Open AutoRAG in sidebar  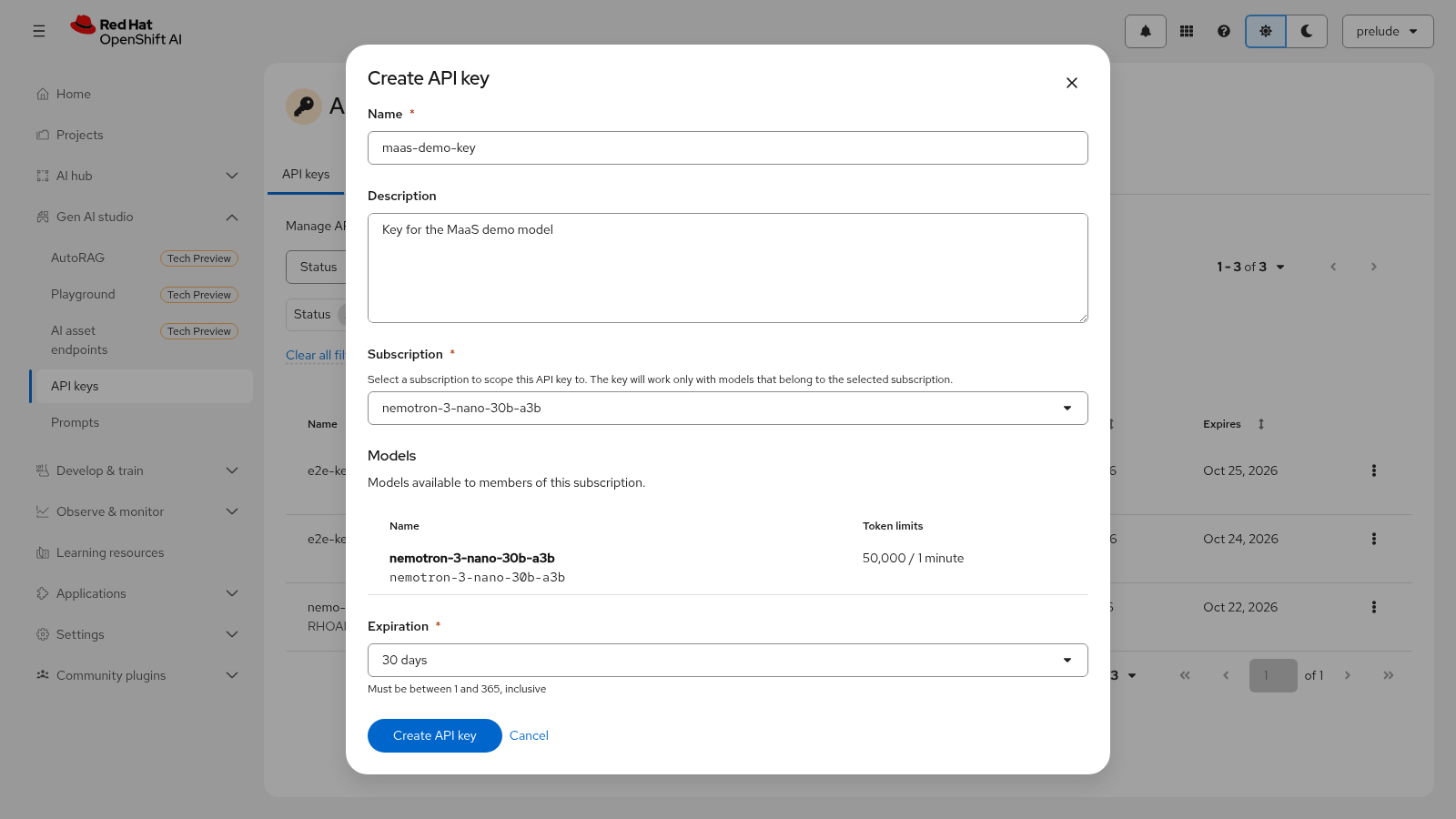[141, 258]
